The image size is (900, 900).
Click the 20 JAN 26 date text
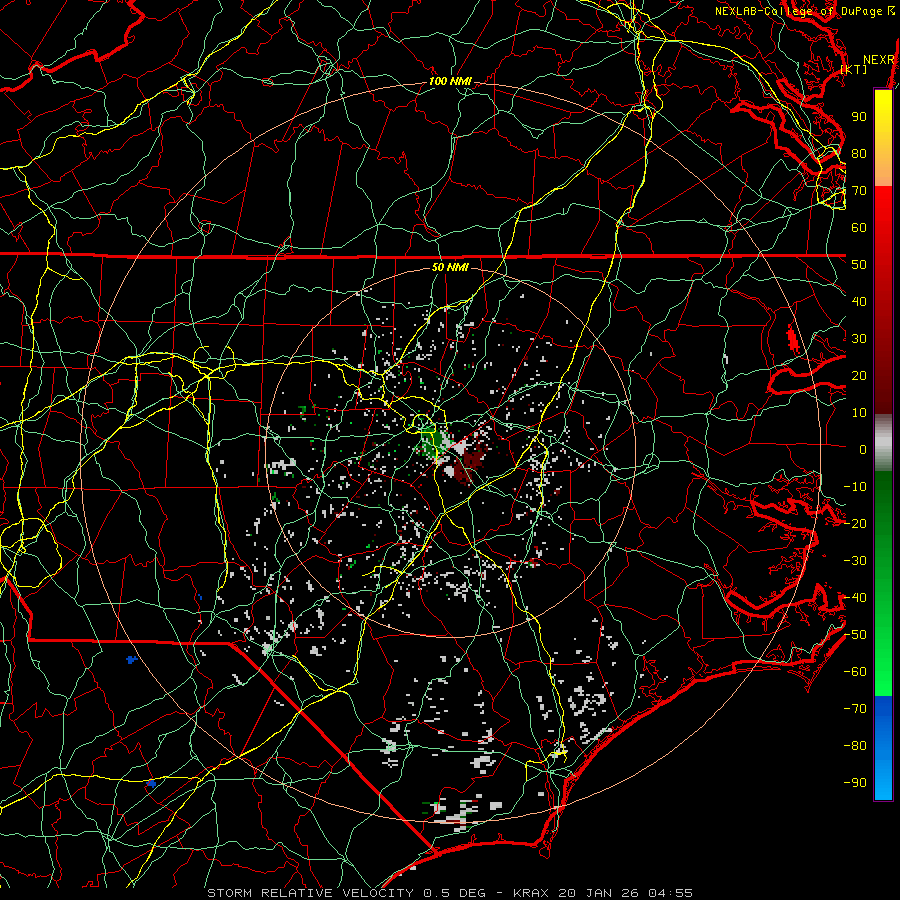tap(598, 893)
